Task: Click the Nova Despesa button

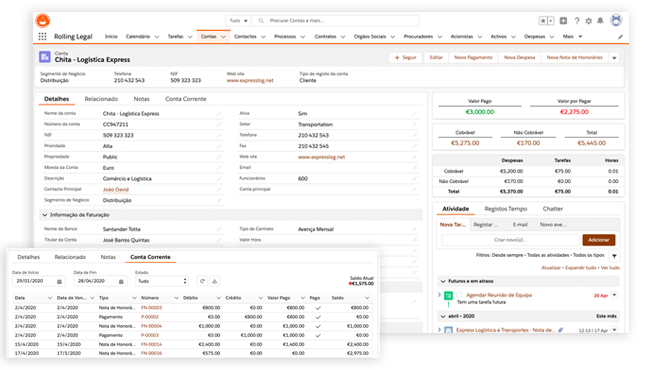Action: click(x=520, y=58)
